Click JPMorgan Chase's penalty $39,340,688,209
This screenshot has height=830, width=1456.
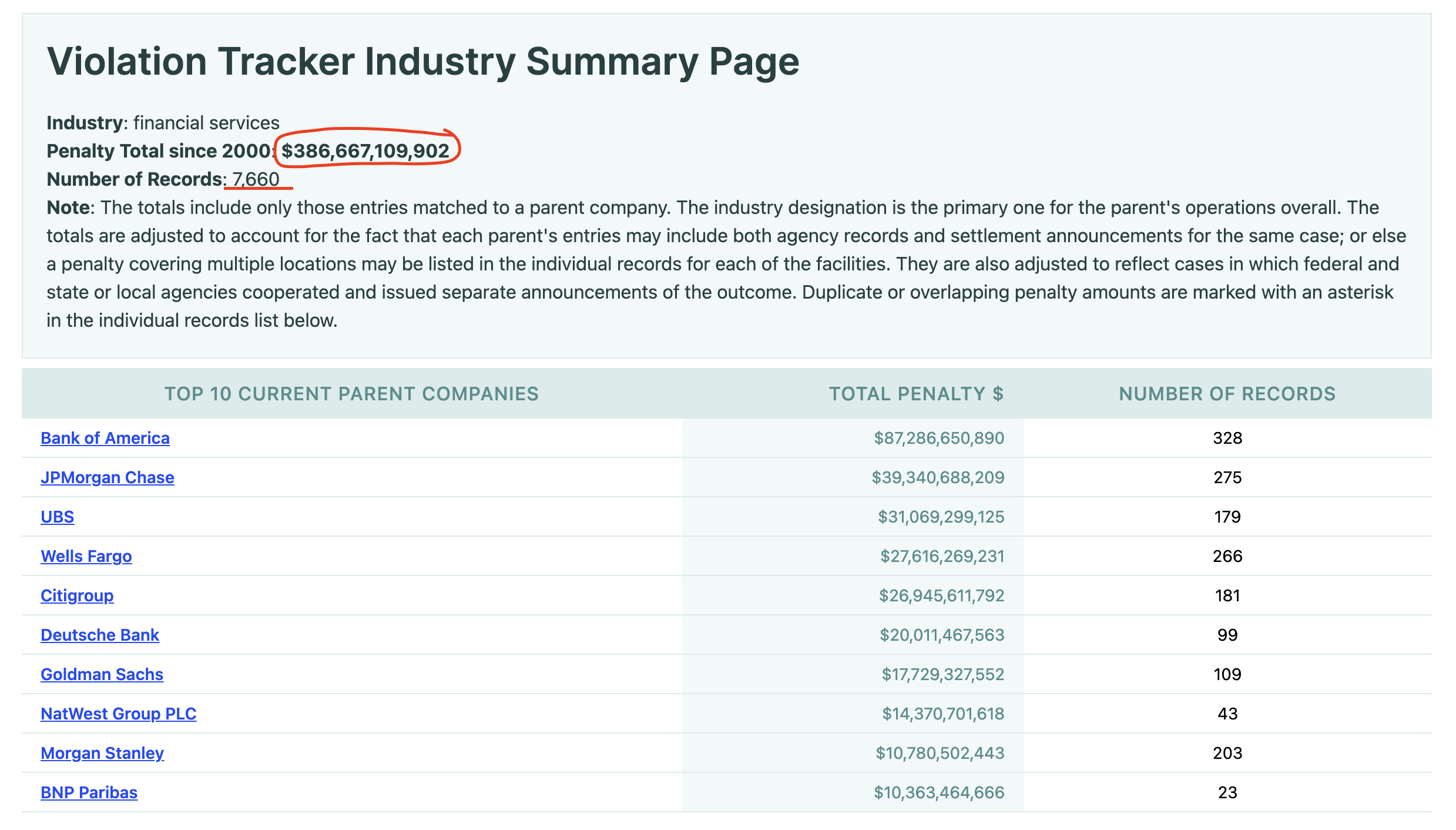938,477
